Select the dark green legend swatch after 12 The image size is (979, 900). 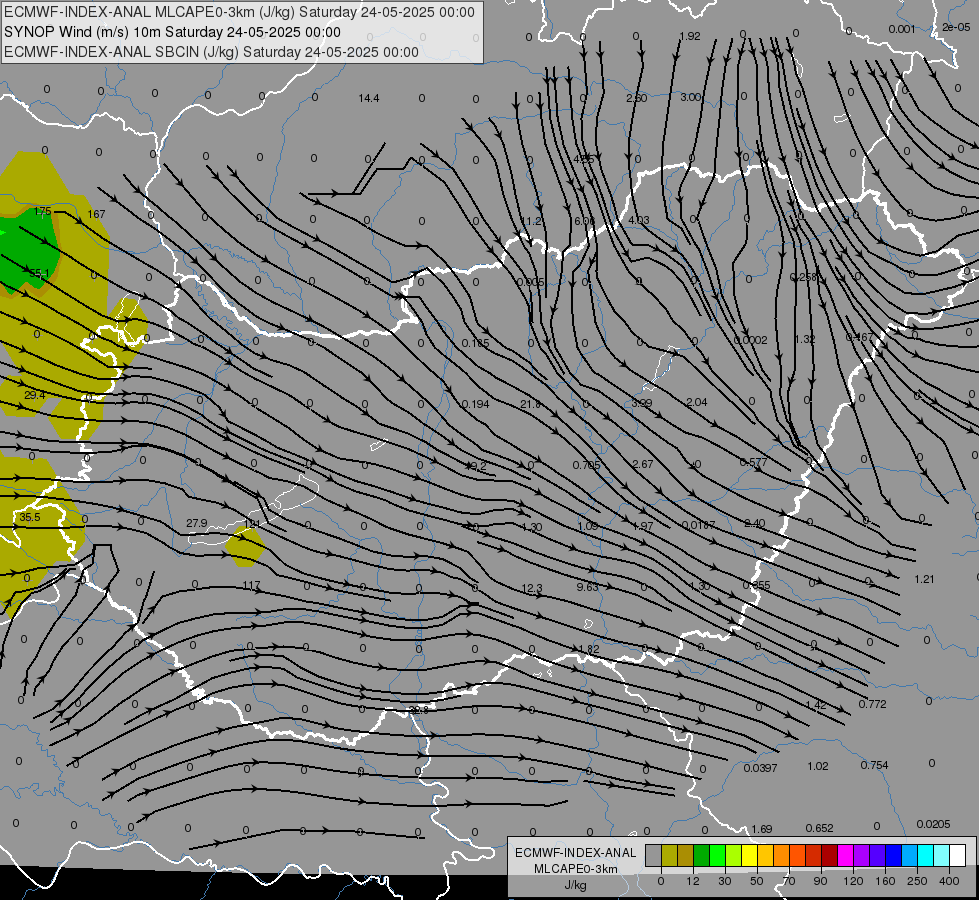coord(701,856)
